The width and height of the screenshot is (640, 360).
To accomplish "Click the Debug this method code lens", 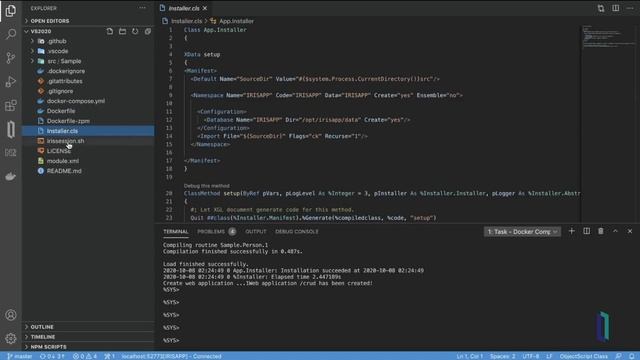I will click(207, 186).
